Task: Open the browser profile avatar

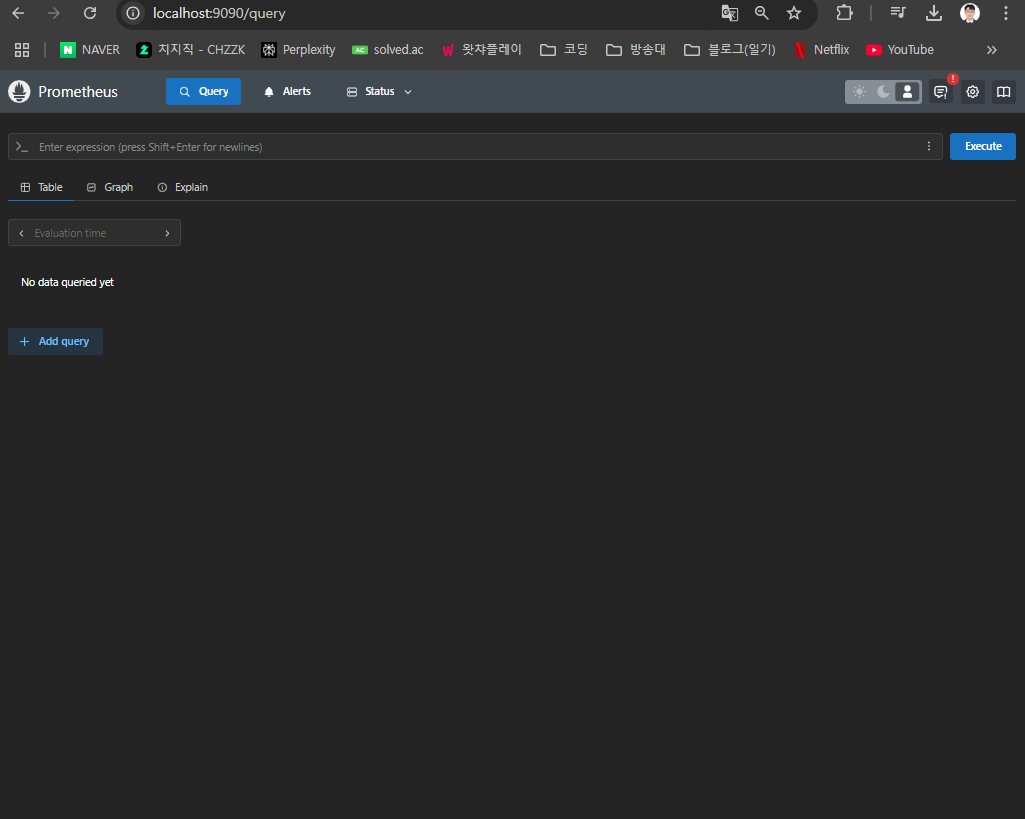Action: click(x=969, y=13)
